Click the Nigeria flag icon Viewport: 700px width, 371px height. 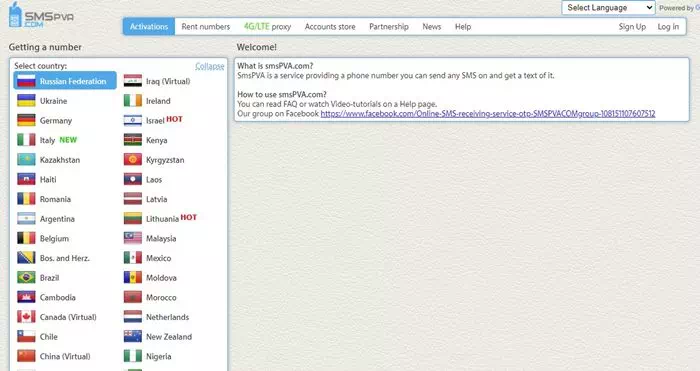pos(133,356)
